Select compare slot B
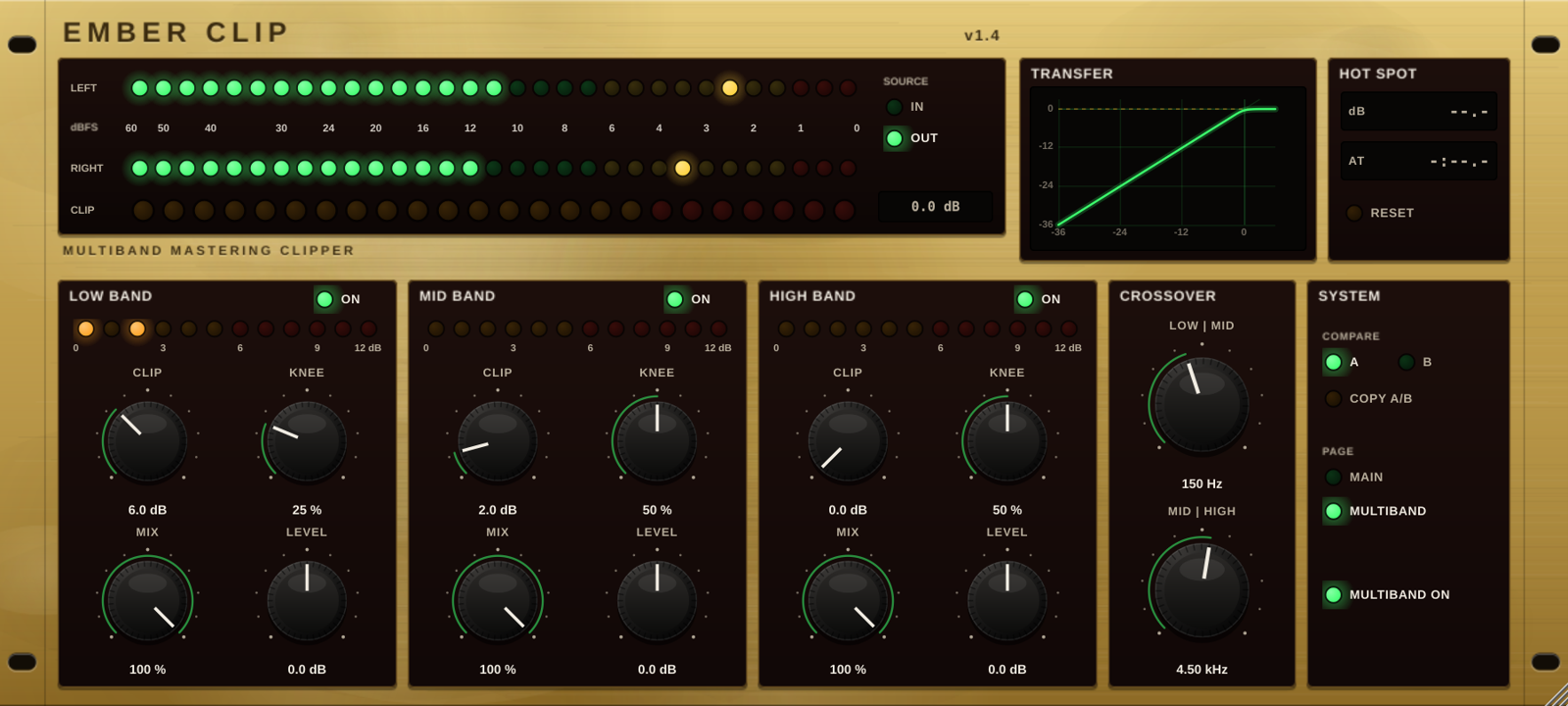This screenshot has height=706, width=1568. pos(1414,362)
